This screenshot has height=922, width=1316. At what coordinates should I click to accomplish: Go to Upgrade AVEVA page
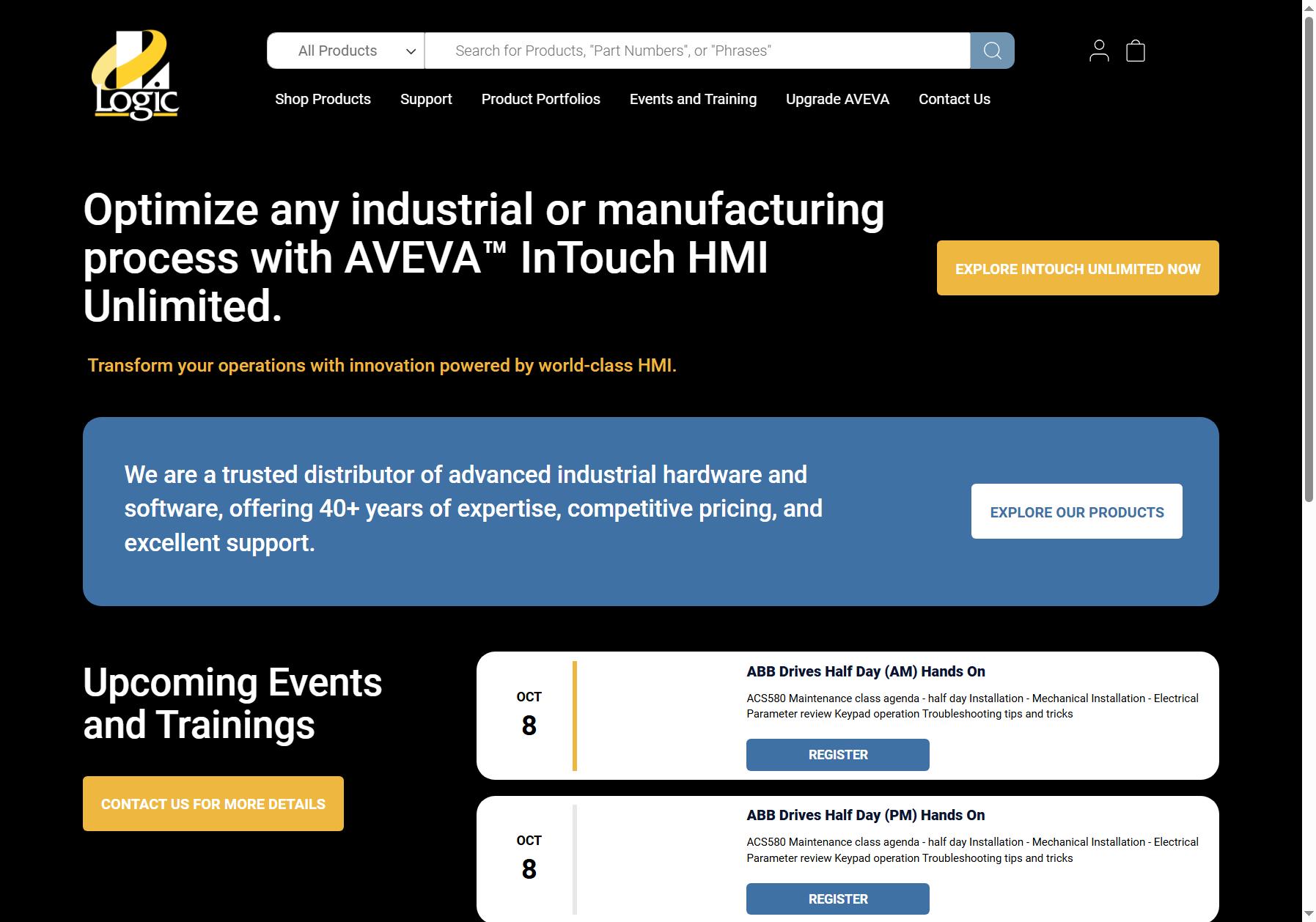coord(837,99)
